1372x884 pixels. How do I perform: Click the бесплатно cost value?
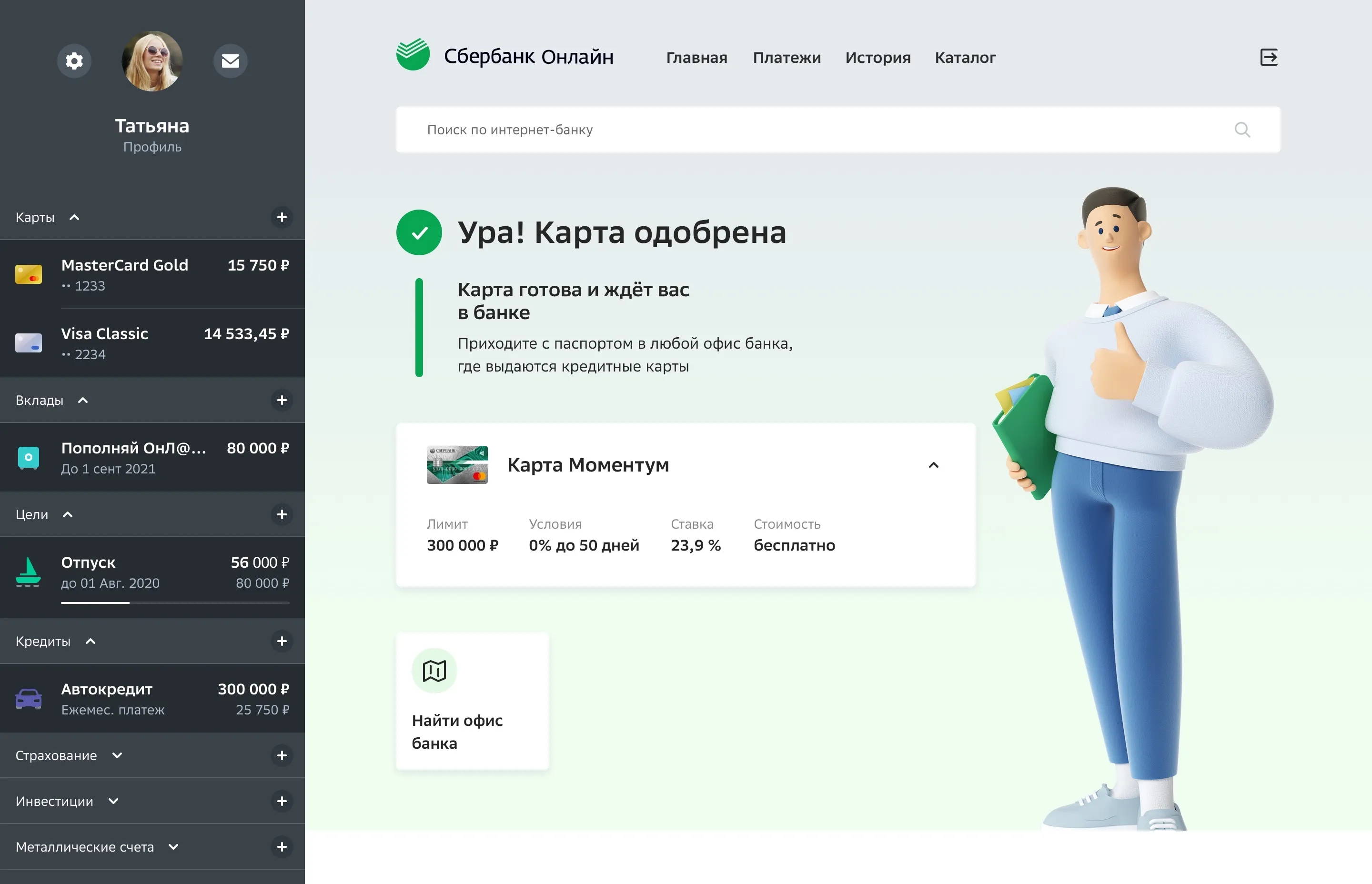[795, 545]
